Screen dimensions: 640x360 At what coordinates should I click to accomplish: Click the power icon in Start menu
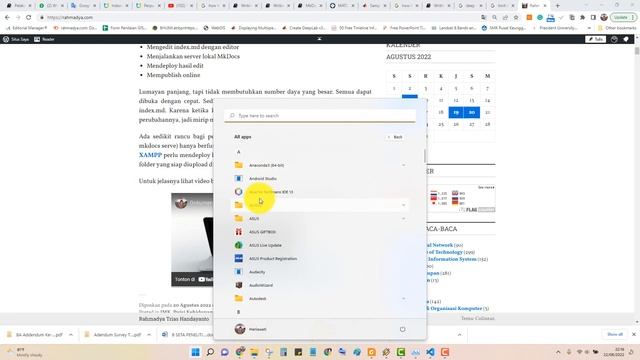402,329
